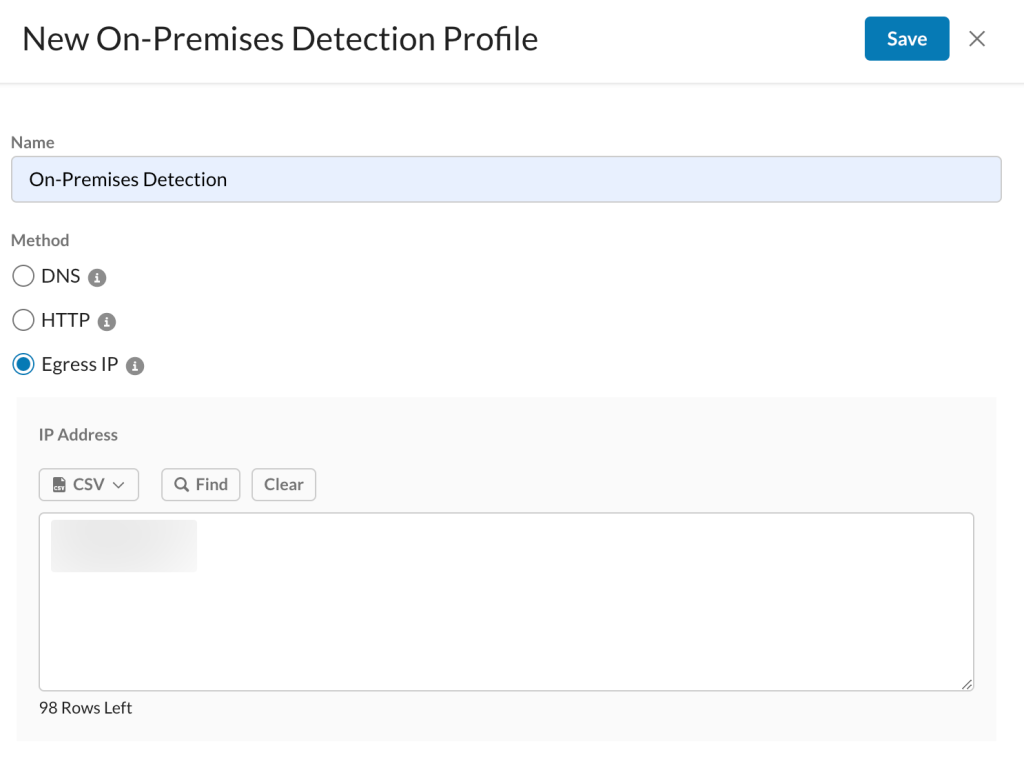Expand the chevron arrow next to CSV
Image resolution: width=1024 pixels, height=757 pixels.
tap(119, 485)
